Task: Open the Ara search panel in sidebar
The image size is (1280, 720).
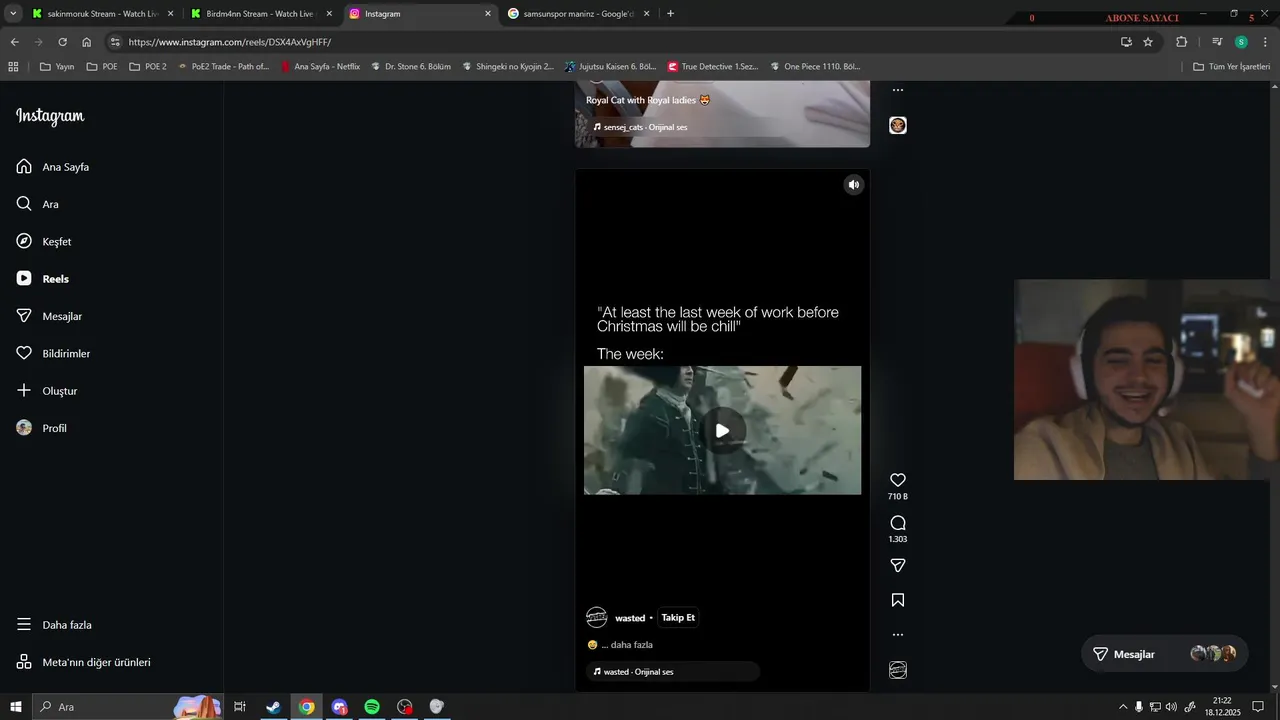Action: [38, 204]
